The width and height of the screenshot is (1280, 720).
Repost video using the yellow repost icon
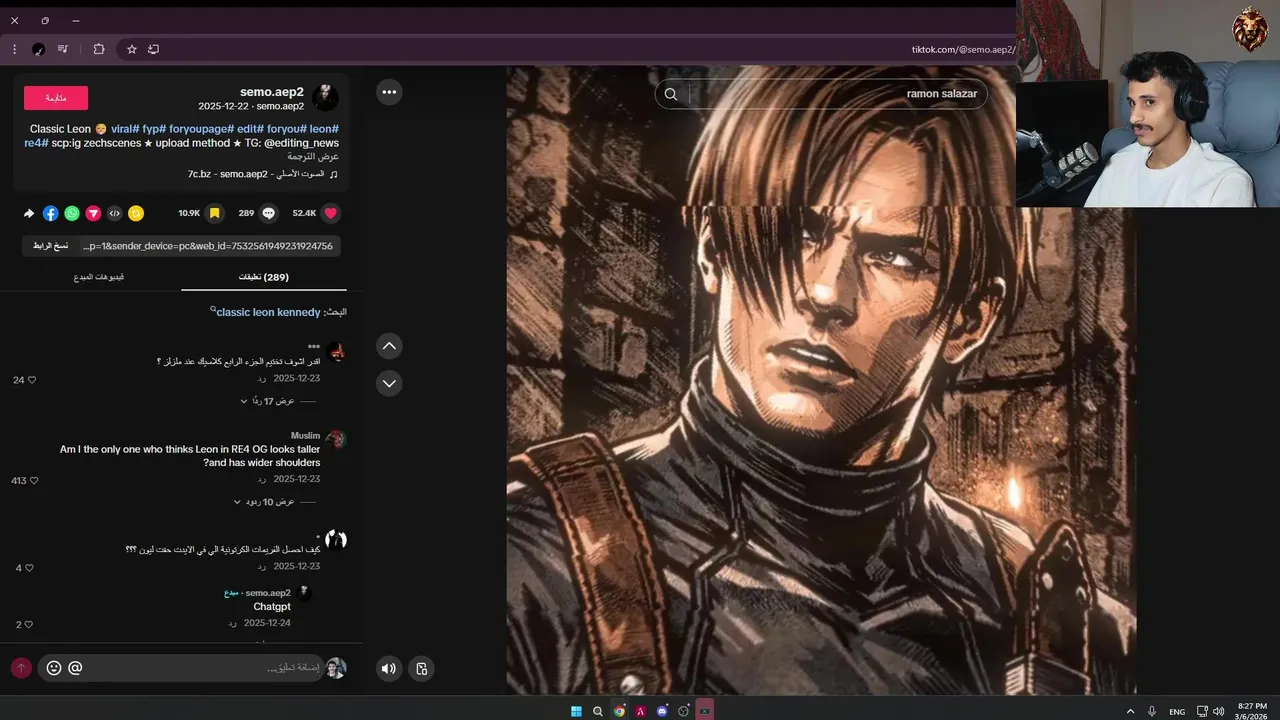tap(136, 213)
